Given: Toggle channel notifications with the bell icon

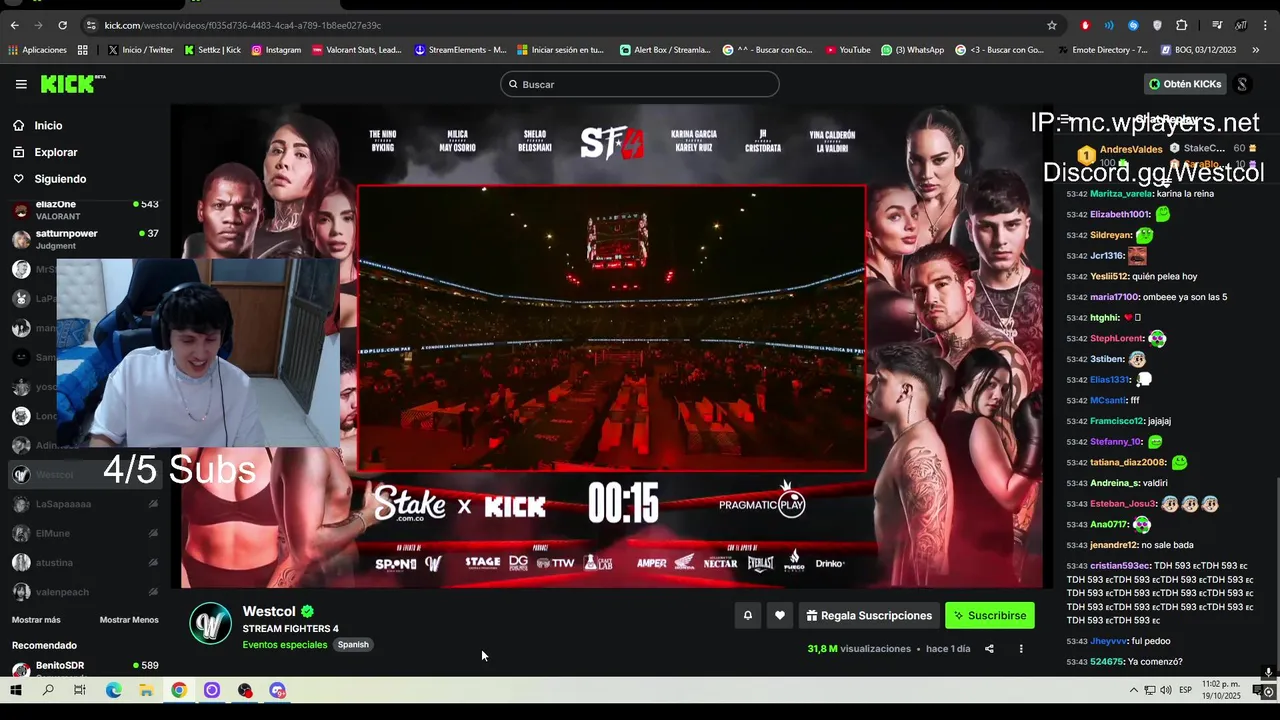Looking at the screenshot, I should (747, 616).
